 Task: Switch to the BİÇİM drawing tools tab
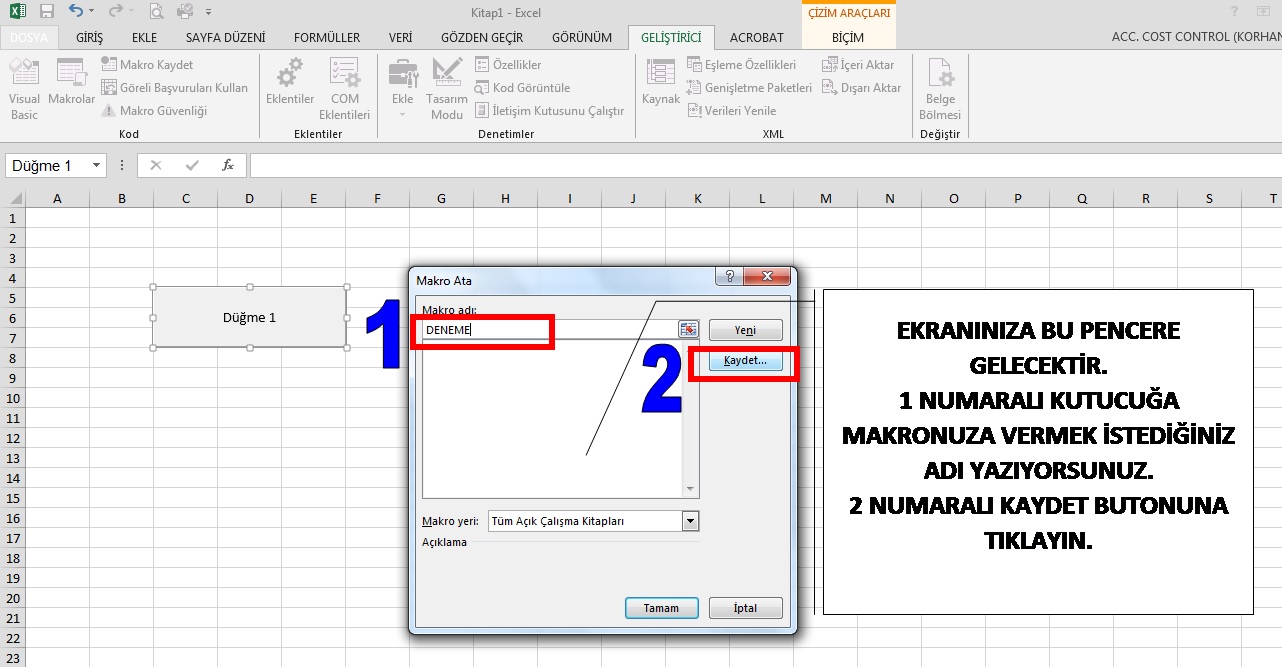pos(848,37)
